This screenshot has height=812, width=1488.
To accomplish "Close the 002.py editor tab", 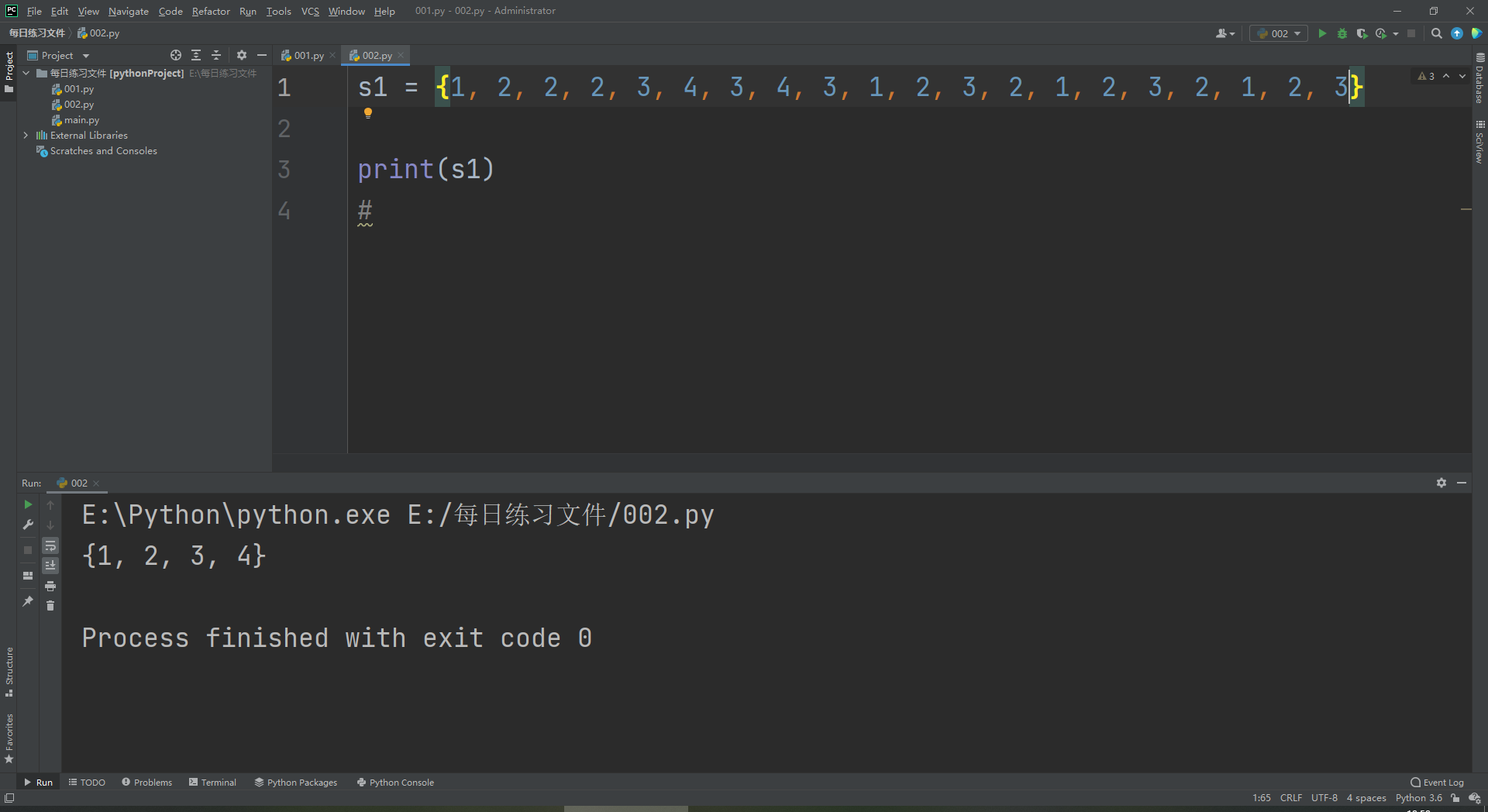I will [401, 55].
